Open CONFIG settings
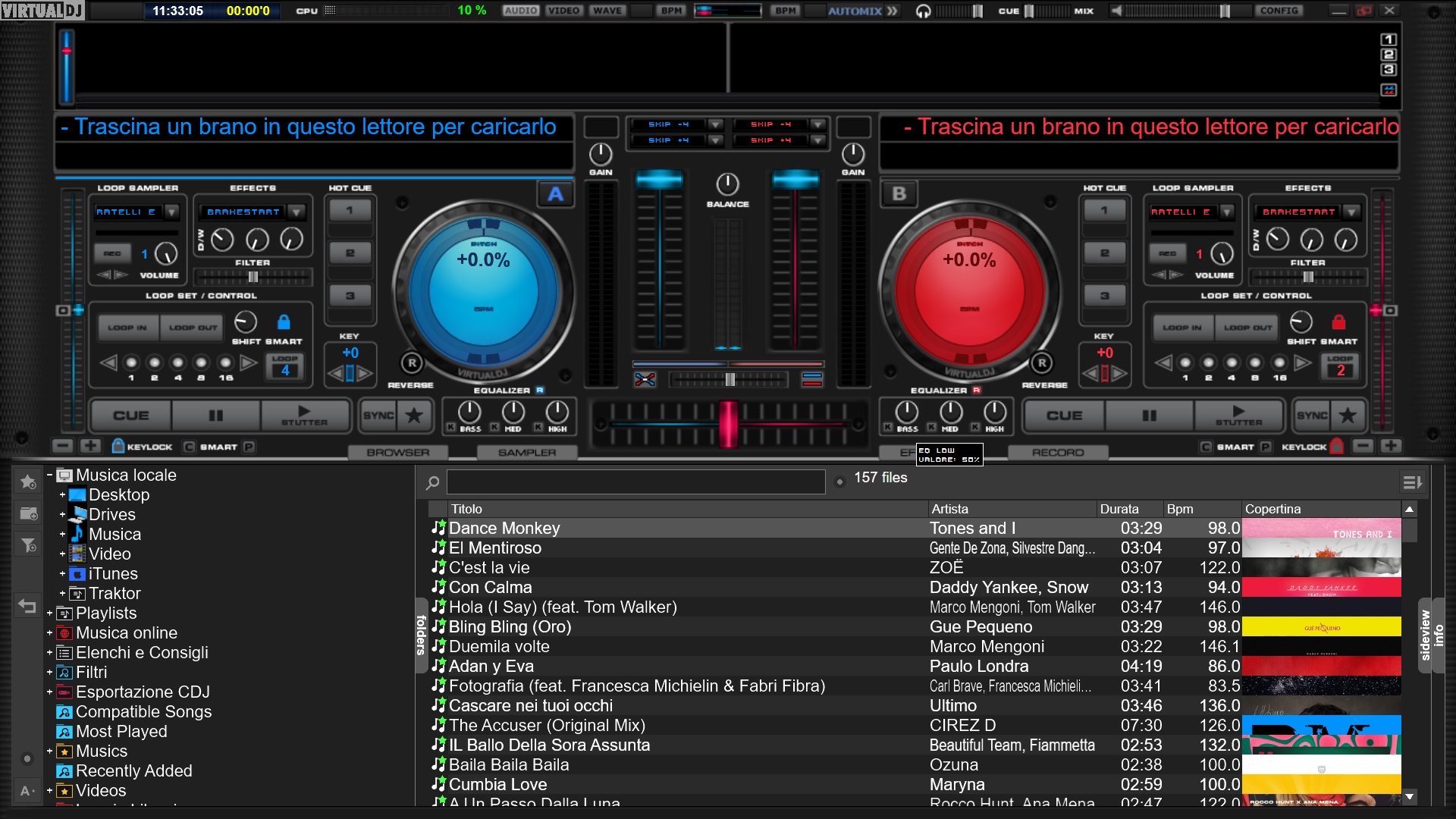 (1279, 11)
